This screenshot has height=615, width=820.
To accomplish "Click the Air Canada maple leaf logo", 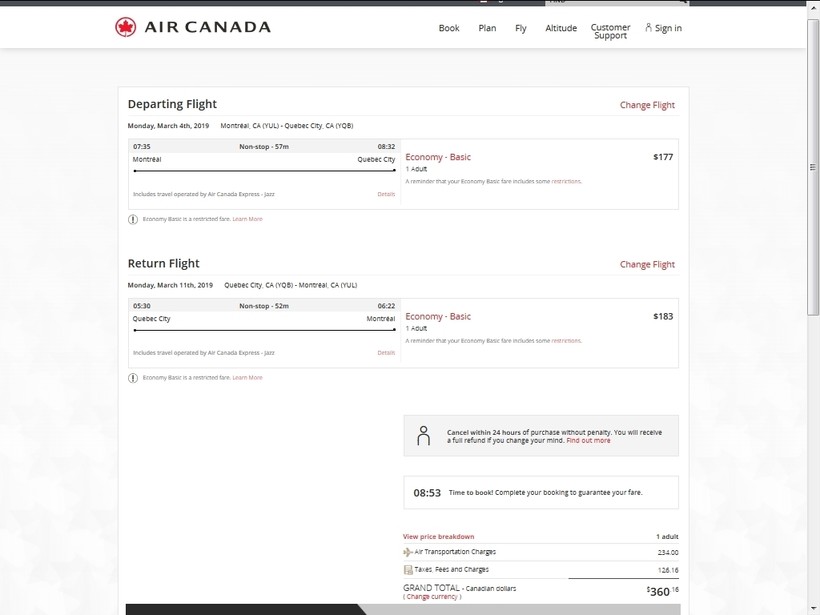I will pyautogui.click(x=125, y=27).
